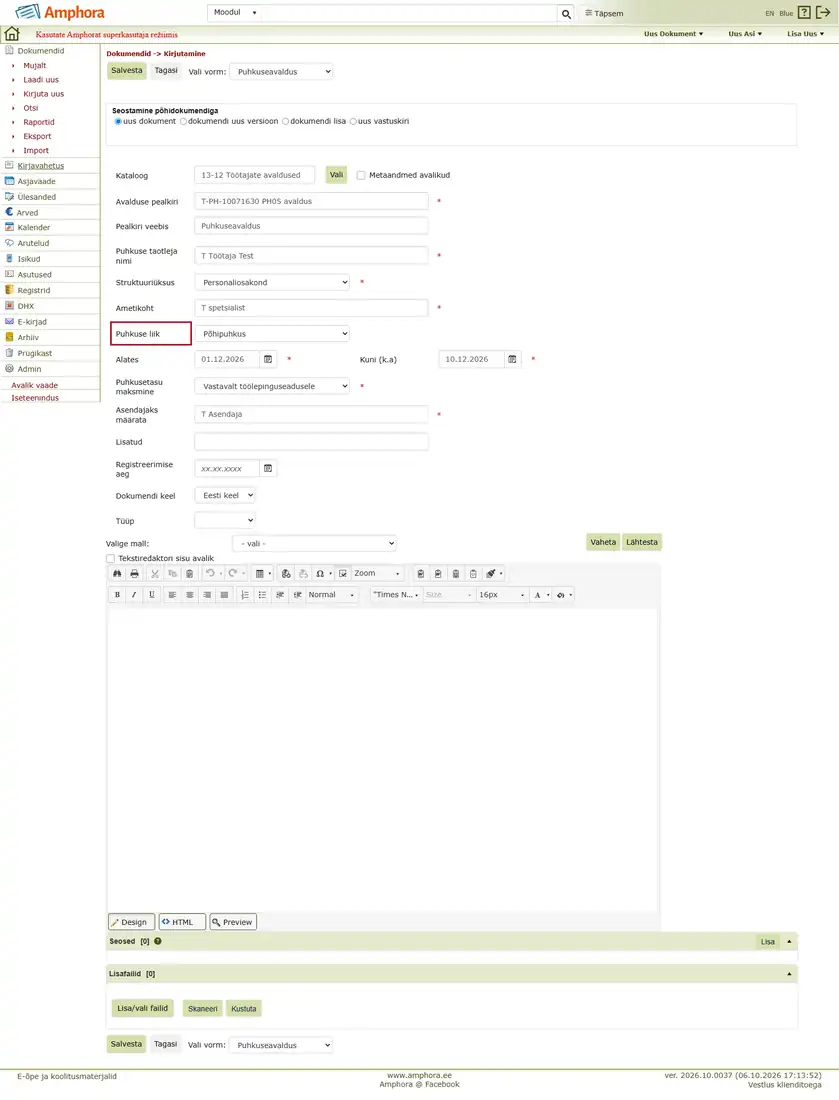Click the Vali button next to Kataloog
The width and height of the screenshot is (839, 1100).
tap(337, 175)
